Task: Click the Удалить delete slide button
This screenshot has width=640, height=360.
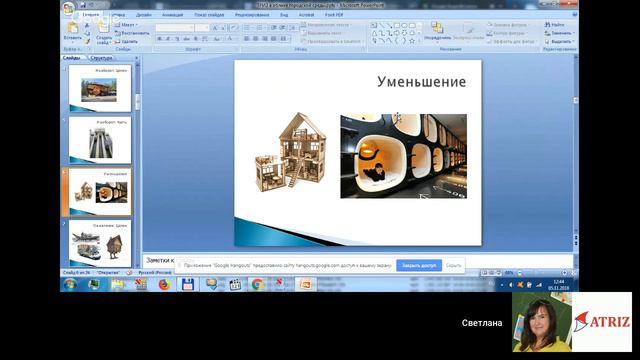Action: 127,41
